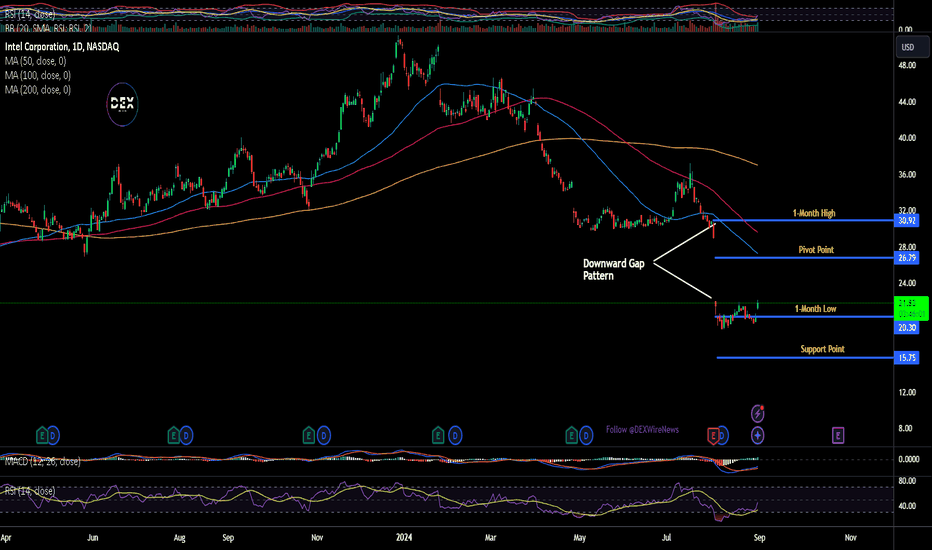Select the MA (50, close, 0) indicator legend

tap(36, 61)
